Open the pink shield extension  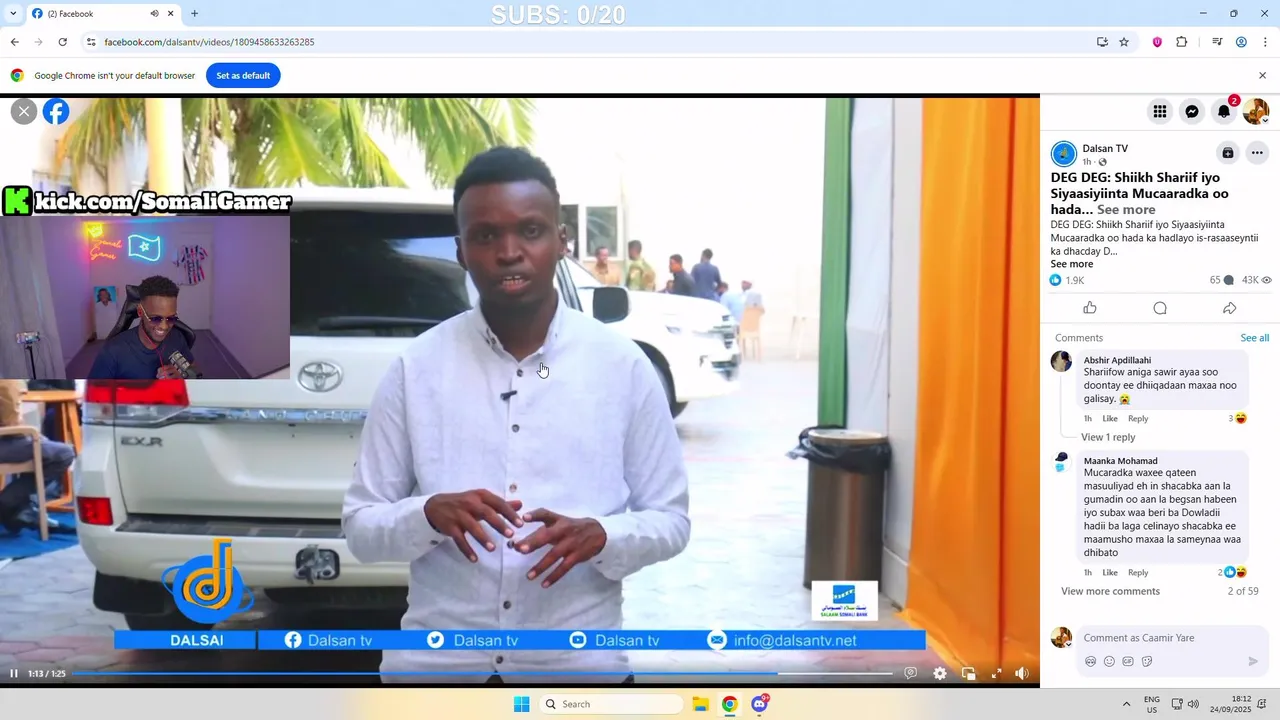[x=1157, y=42]
